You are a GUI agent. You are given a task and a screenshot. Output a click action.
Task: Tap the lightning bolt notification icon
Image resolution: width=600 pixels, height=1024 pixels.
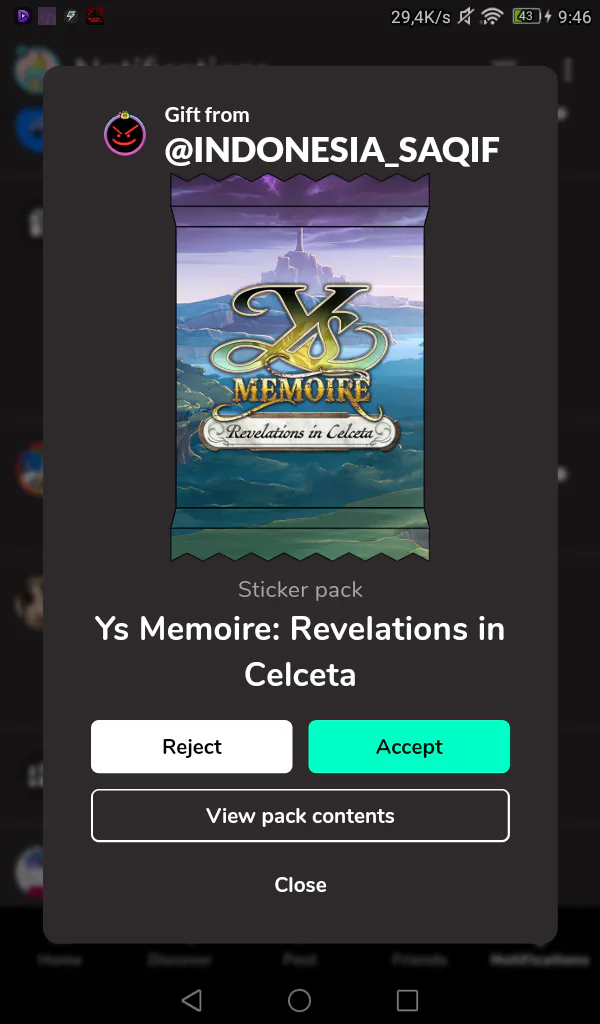pos(71,16)
